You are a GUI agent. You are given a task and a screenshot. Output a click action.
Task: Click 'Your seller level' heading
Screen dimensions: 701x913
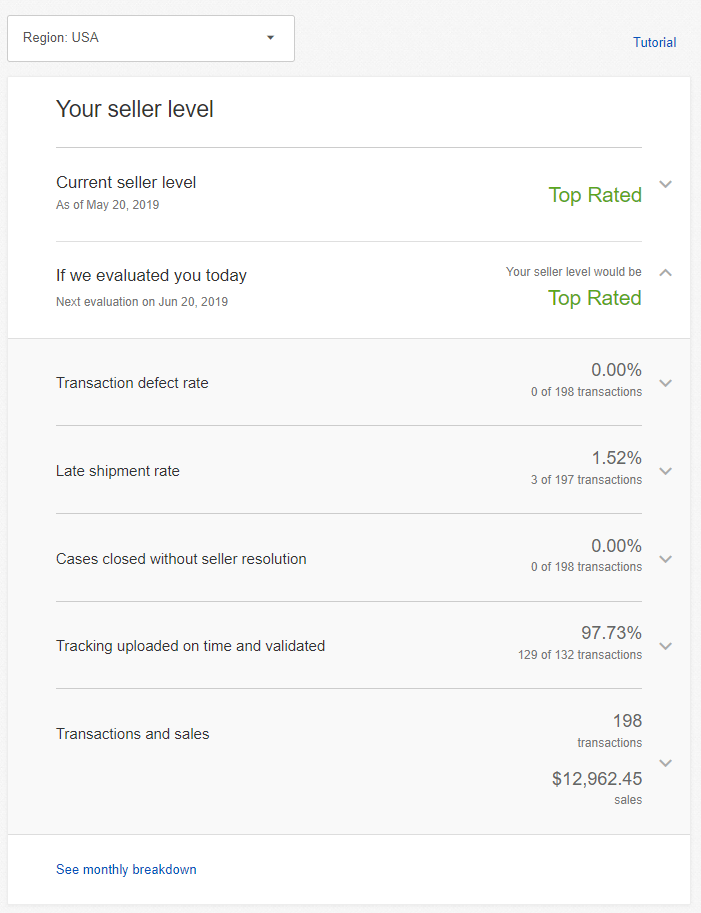coord(135,109)
